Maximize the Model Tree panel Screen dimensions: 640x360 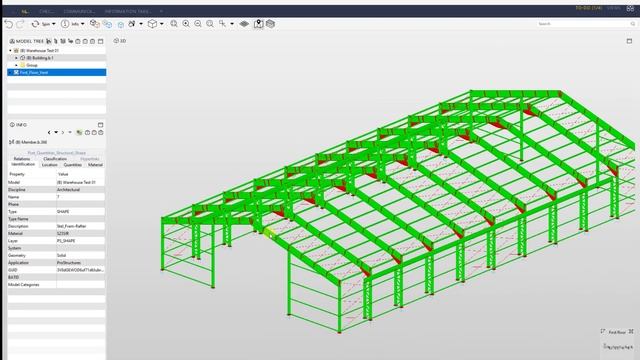[100, 41]
